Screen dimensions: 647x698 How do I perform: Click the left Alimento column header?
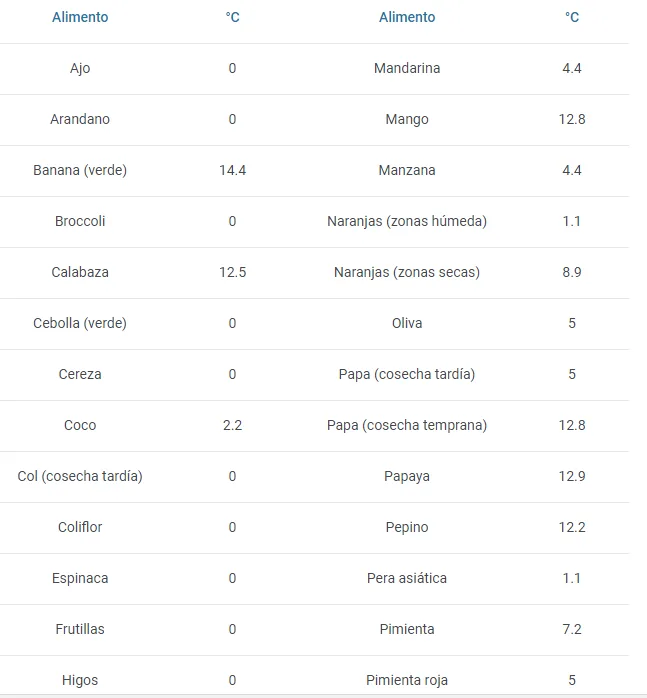click(80, 17)
